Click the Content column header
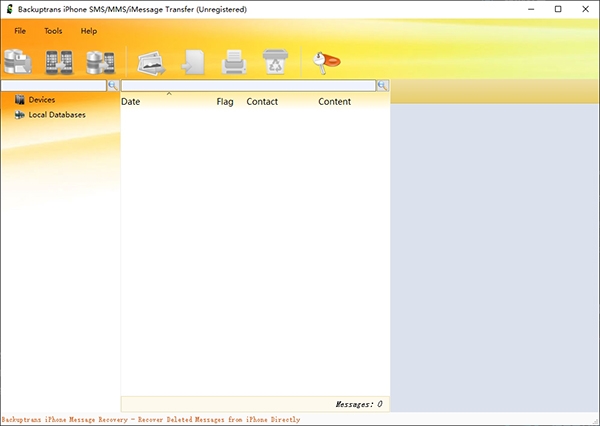The width and height of the screenshot is (600, 426). tap(334, 102)
